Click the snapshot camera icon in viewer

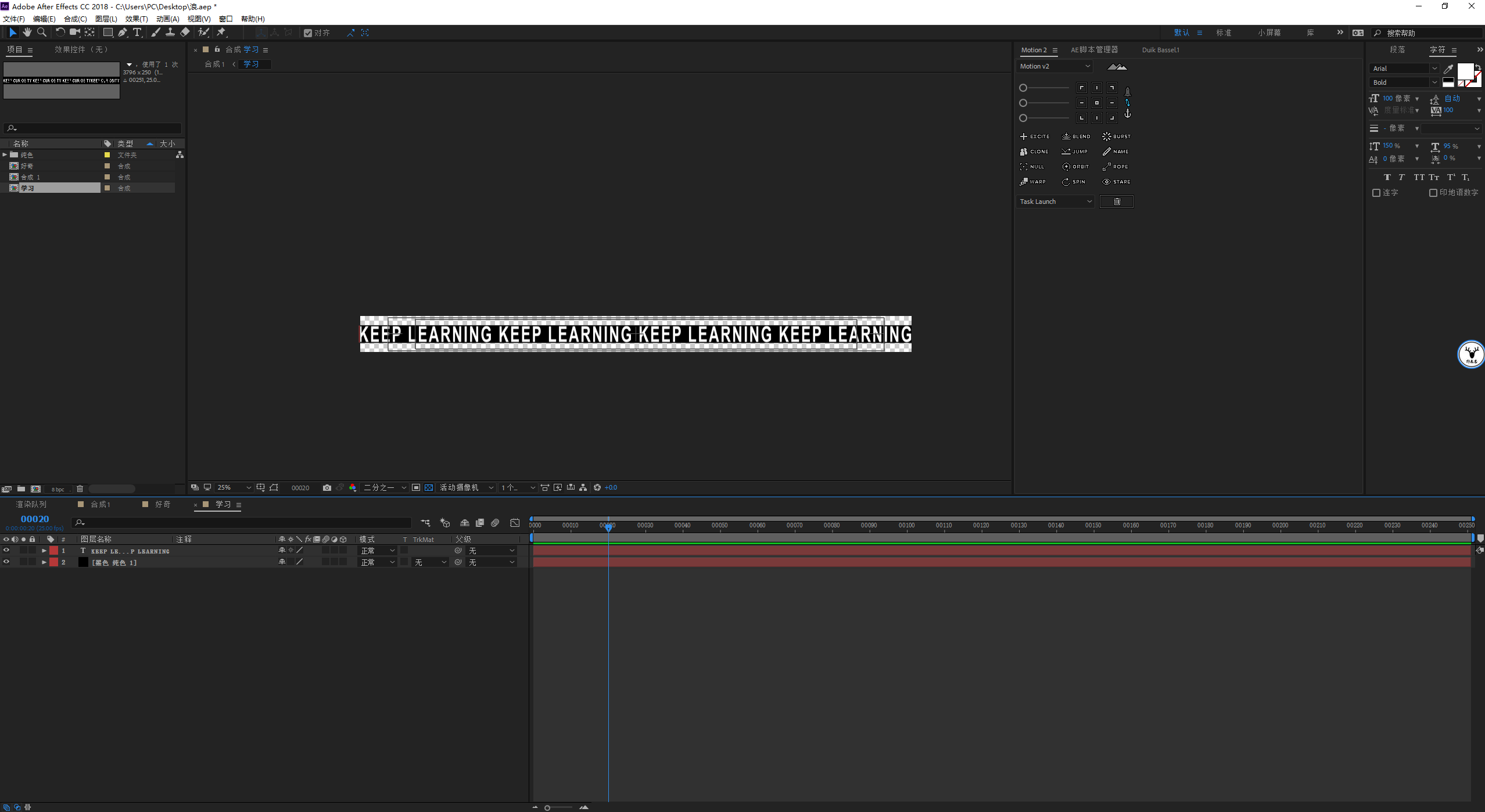(x=327, y=487)
